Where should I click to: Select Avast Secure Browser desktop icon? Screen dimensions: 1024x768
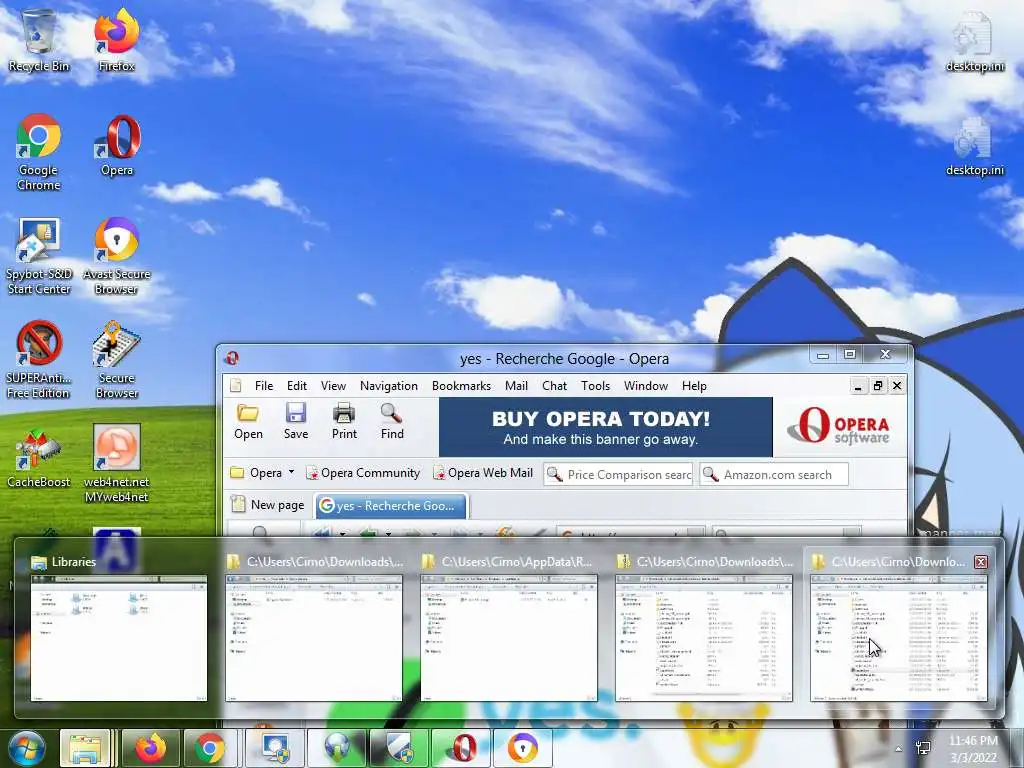(116, 256)
